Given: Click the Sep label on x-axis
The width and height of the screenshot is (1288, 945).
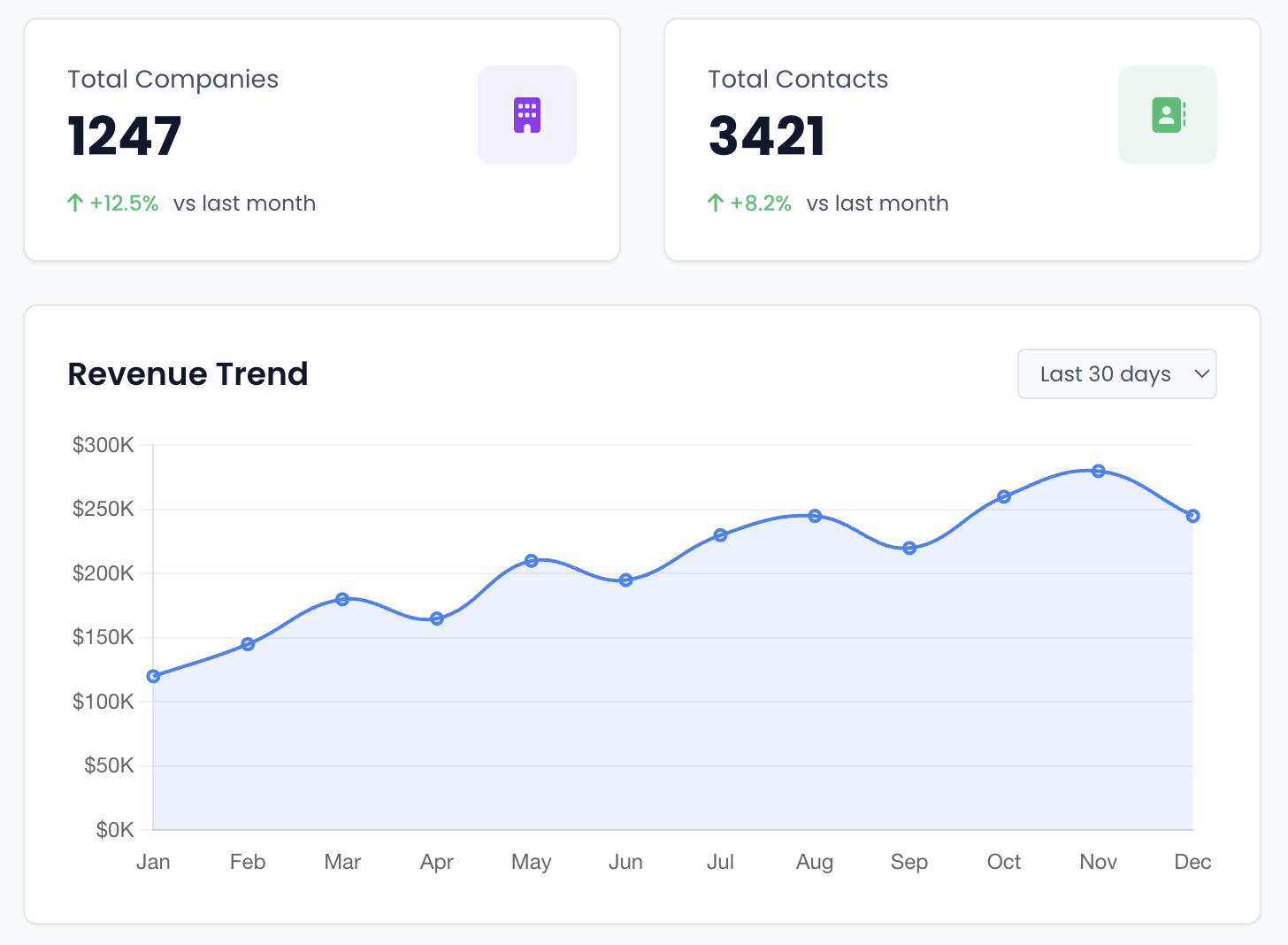Looking at the screenshot, I should click(909, 862).
